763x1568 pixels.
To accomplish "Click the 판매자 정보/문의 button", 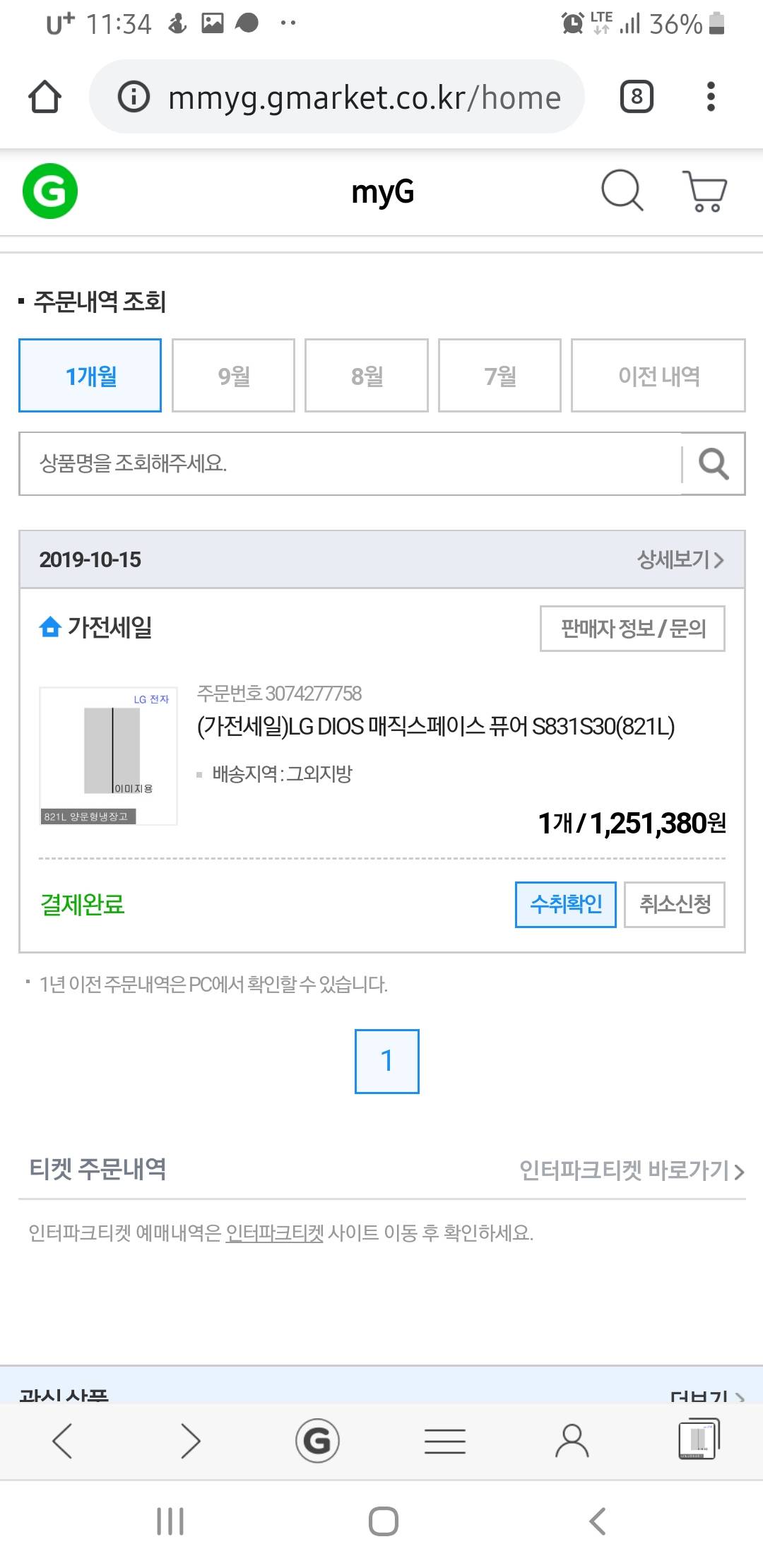I will (632, 628).
